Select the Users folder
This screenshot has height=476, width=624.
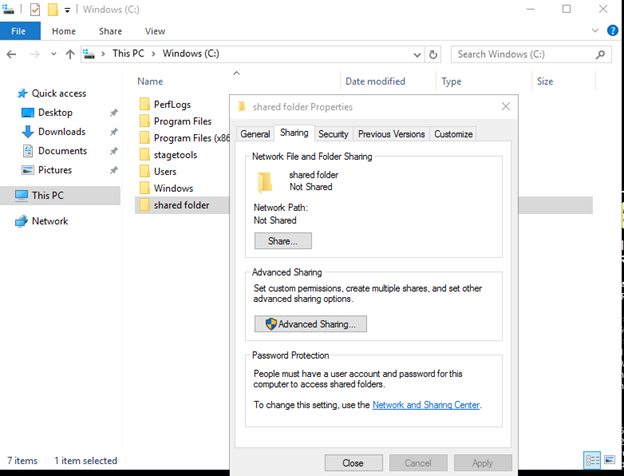165,171
